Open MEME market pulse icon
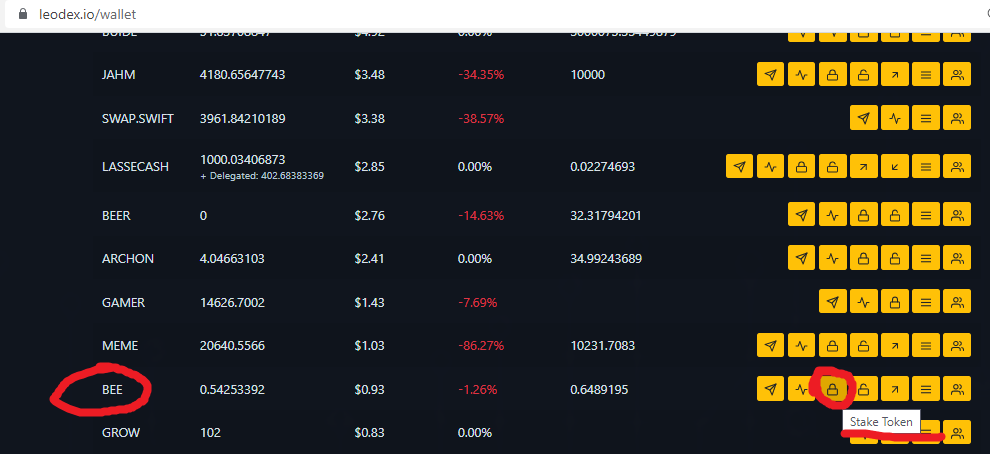 [801, 345]
